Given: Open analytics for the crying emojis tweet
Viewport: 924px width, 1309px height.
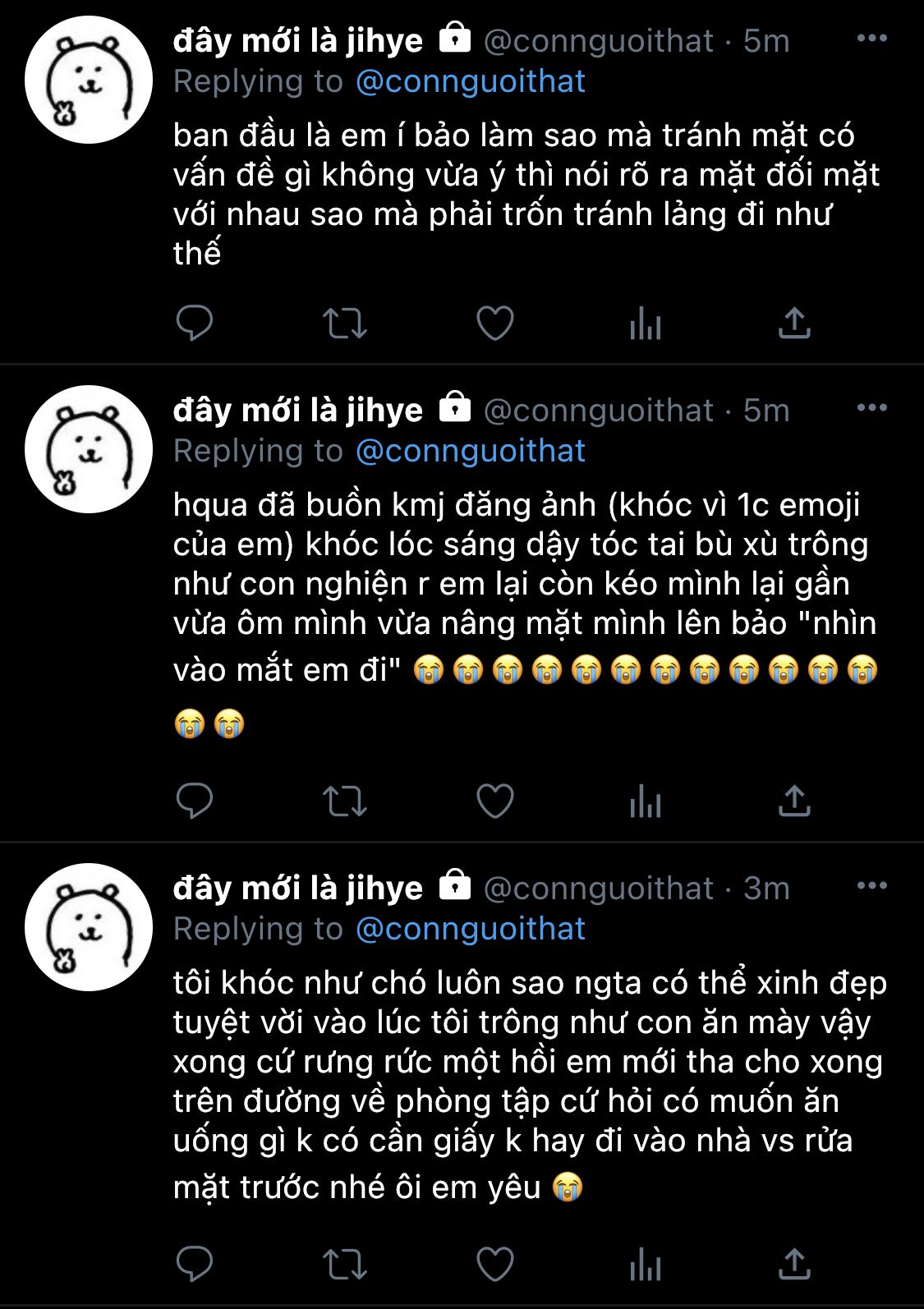Looking at the screenshot, I should (x=646, y=801).
